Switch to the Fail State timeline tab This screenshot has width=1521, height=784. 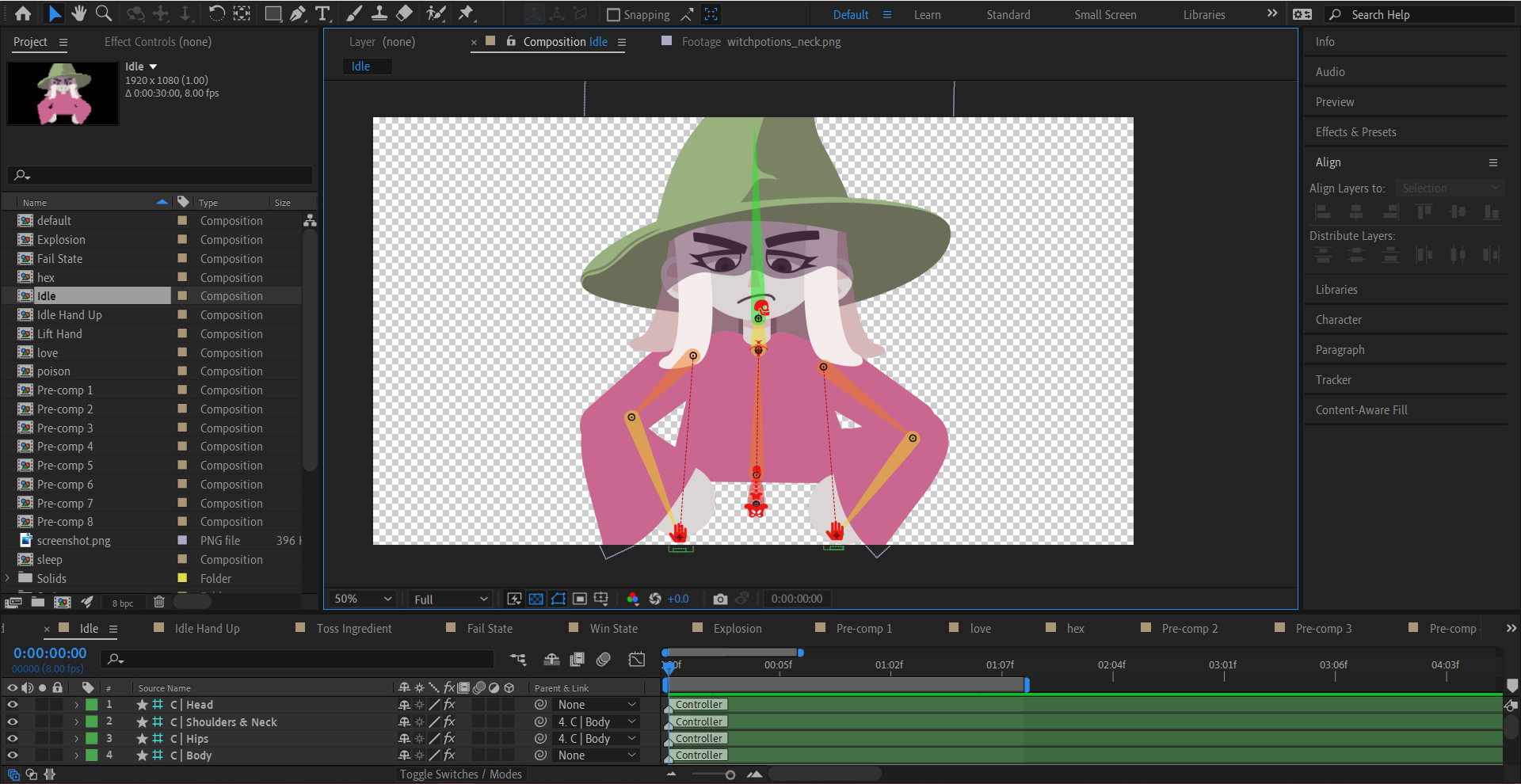[x=490, y=628]
